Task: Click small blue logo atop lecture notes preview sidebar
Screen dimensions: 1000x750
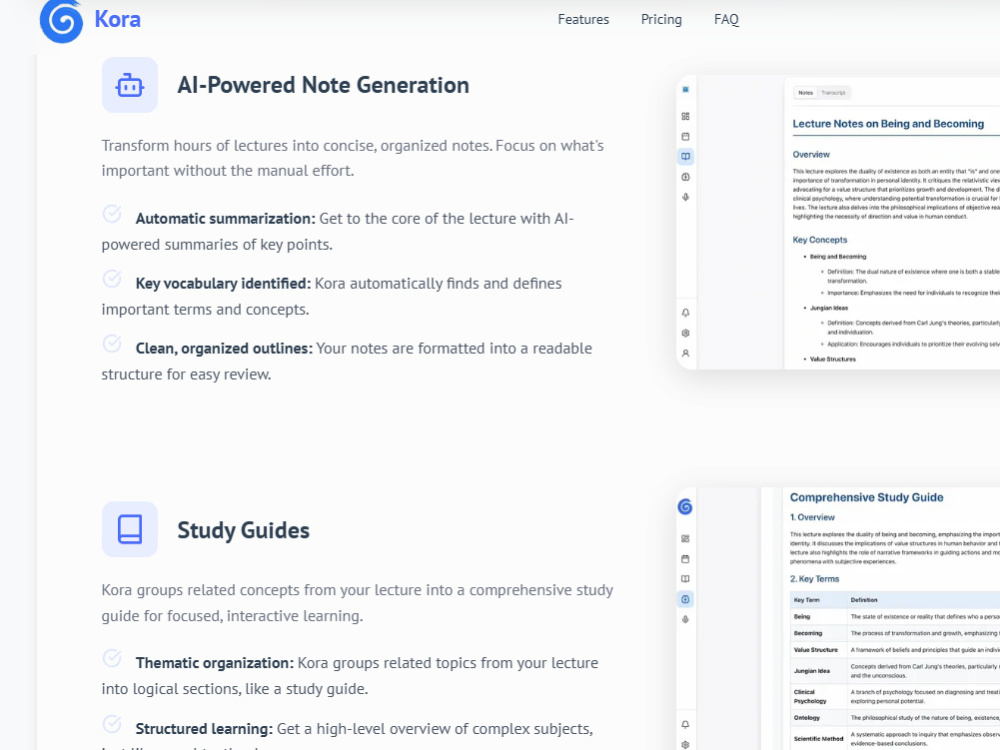Action: 686,90
